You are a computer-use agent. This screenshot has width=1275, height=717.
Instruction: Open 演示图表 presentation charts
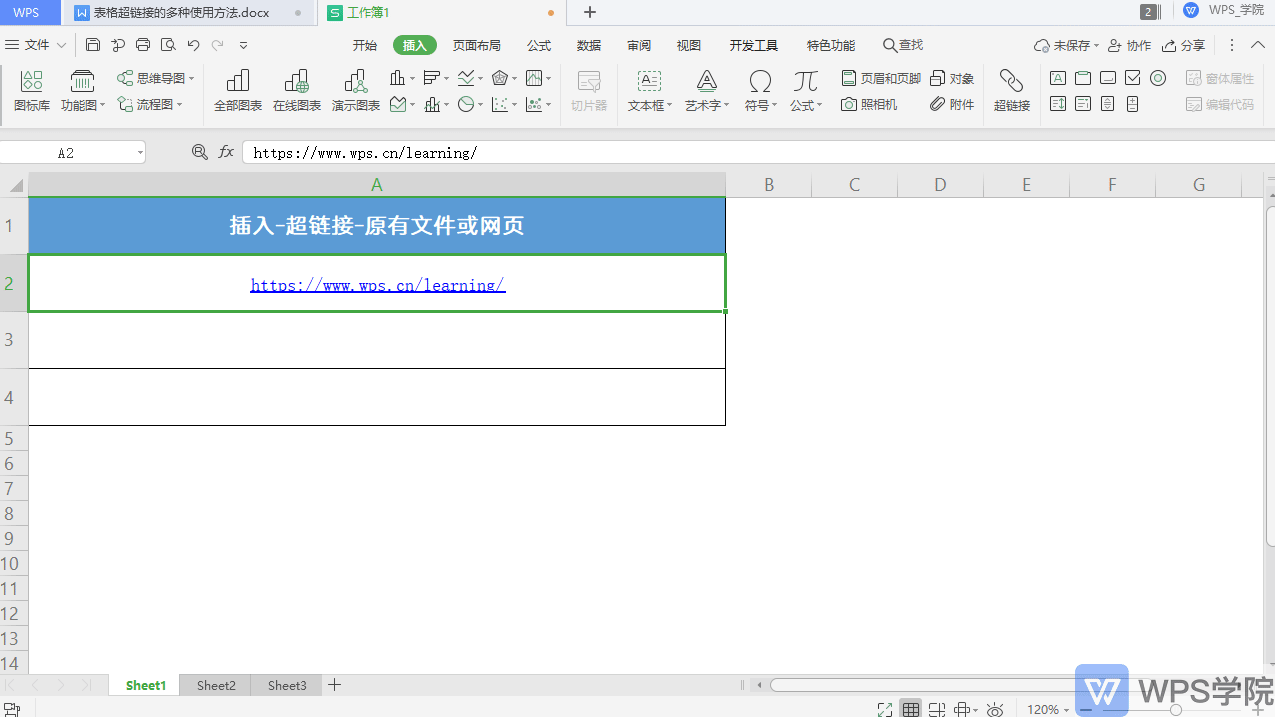tap(356, 90)
